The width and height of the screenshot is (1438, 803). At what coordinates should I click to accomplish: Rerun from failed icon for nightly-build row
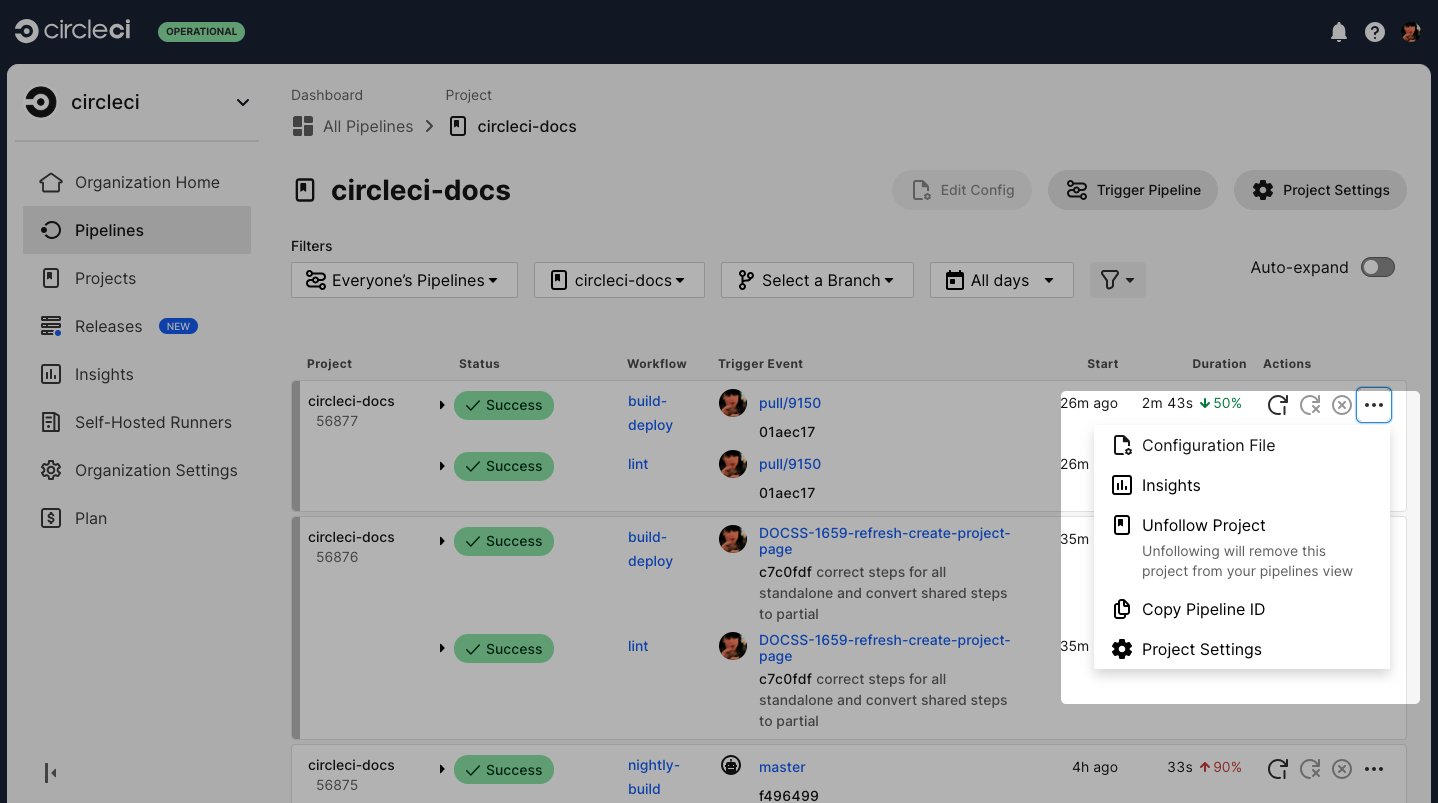pyautogui.click(x=1310, y=769)
